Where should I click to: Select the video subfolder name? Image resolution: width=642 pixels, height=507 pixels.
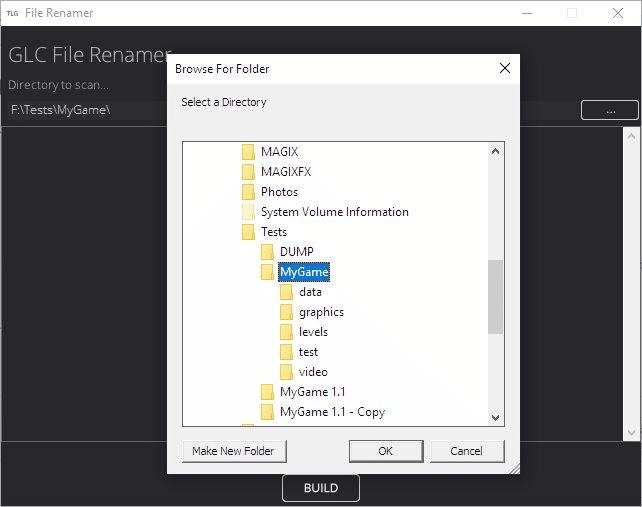(313, 372)
